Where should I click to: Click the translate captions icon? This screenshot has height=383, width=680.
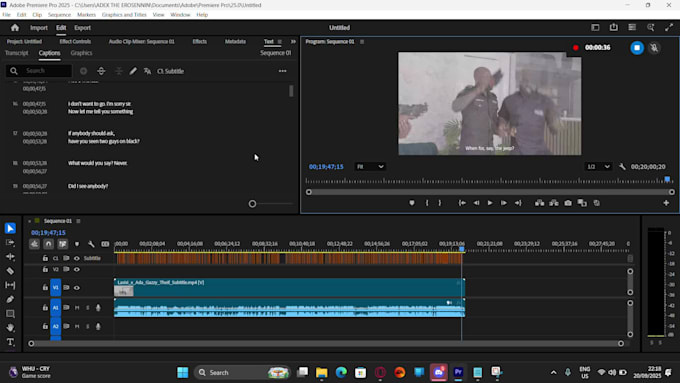pyautogui.click(x=147, y=71)
